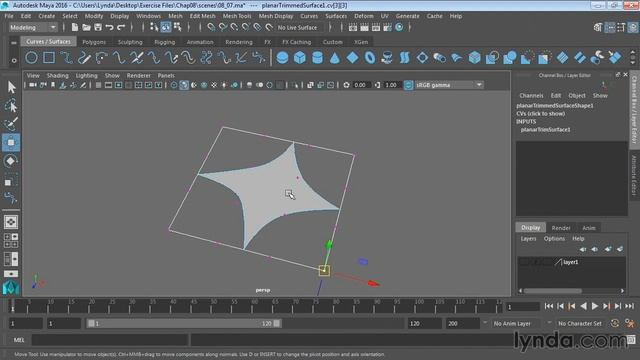Open the viewport Shading menu
This screenshot has height=360, width=640.
(58, 76)
